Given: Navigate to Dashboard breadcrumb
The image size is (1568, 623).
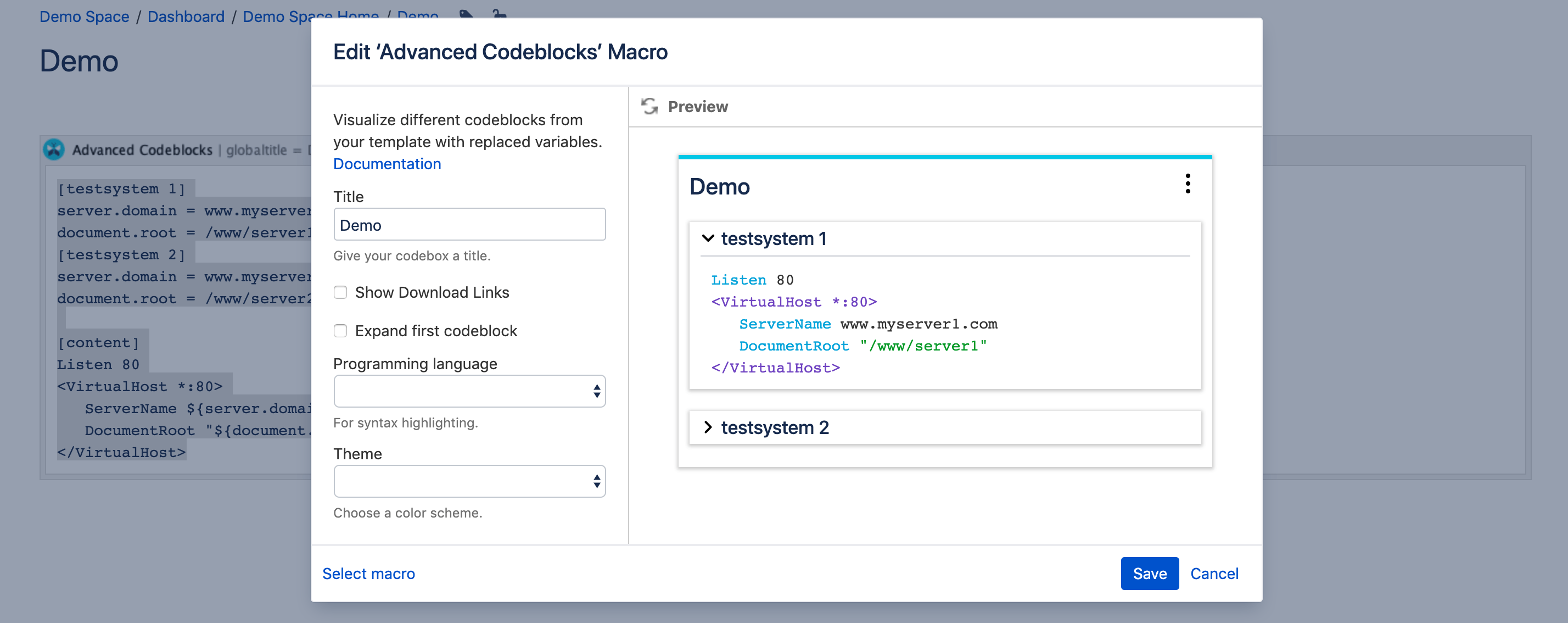Looking at the screenshot, I should point(186,16).
